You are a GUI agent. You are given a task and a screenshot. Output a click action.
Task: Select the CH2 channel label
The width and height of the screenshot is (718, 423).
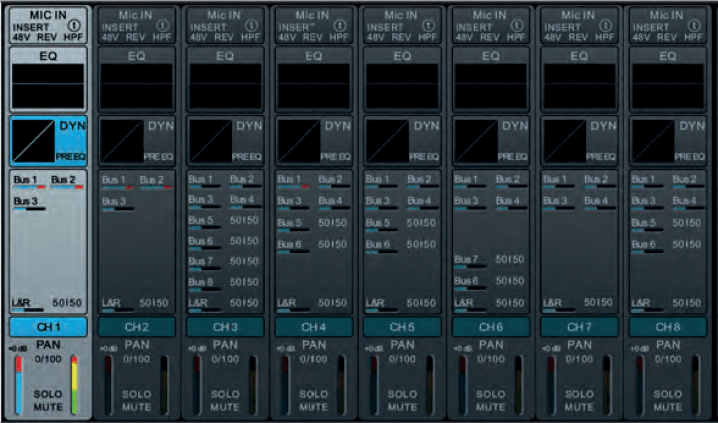(x=136, y=327)
